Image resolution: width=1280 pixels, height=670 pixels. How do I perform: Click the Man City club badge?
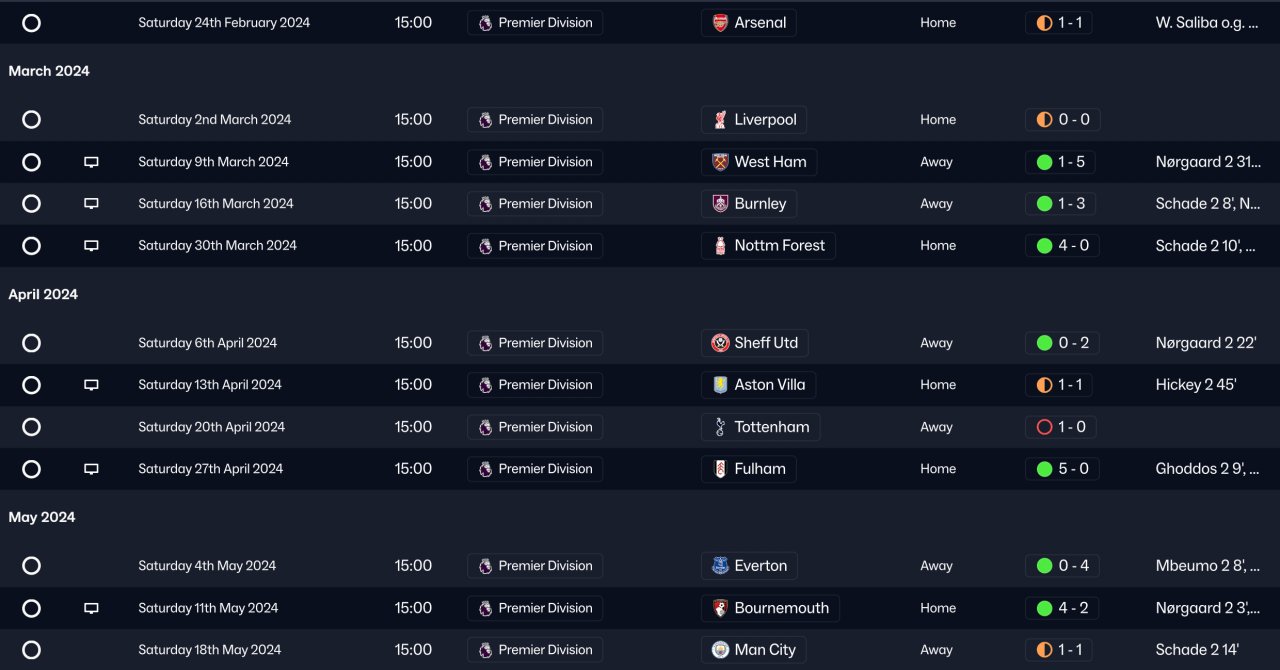pos(720,650)
